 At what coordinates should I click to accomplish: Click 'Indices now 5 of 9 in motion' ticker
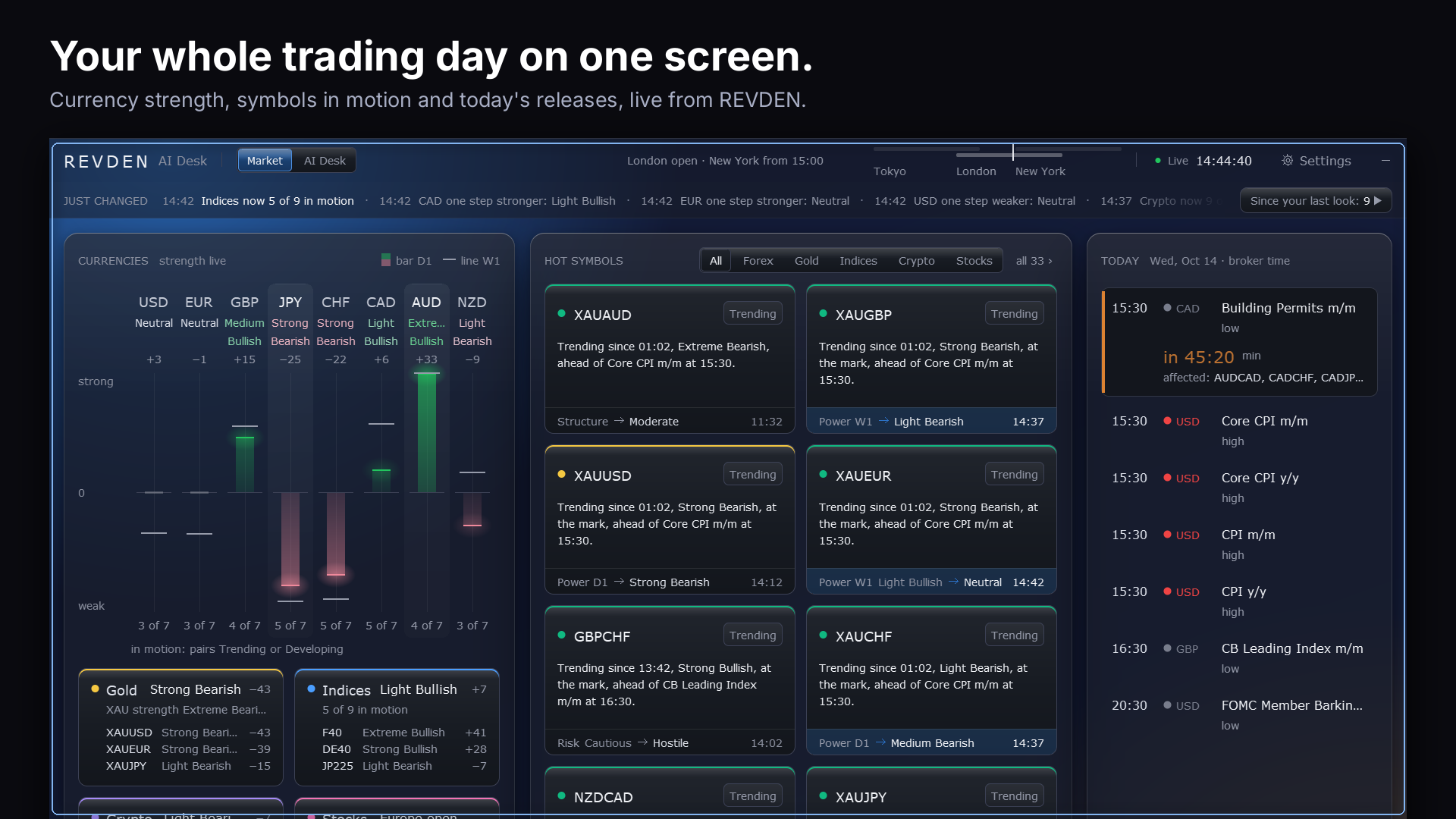click(x=278, y=201)
